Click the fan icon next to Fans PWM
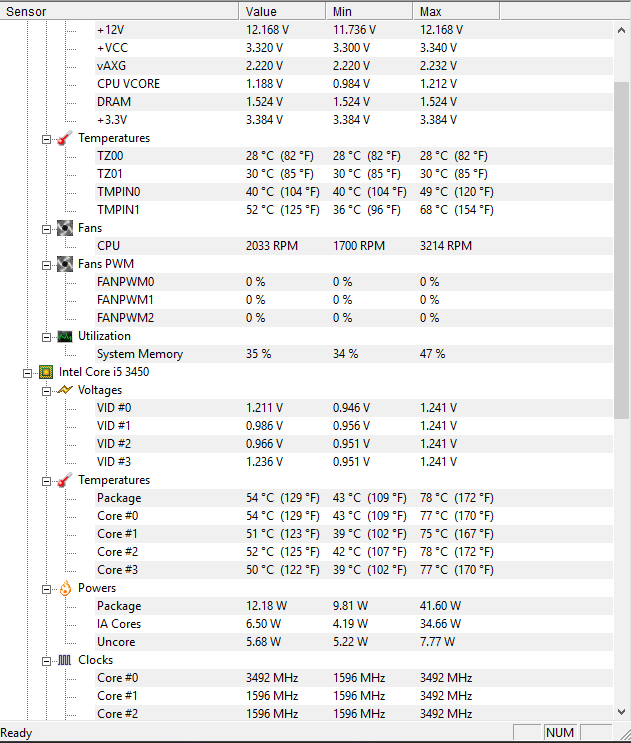The height and width of the screenshot is (743, 631). [65, 264]
